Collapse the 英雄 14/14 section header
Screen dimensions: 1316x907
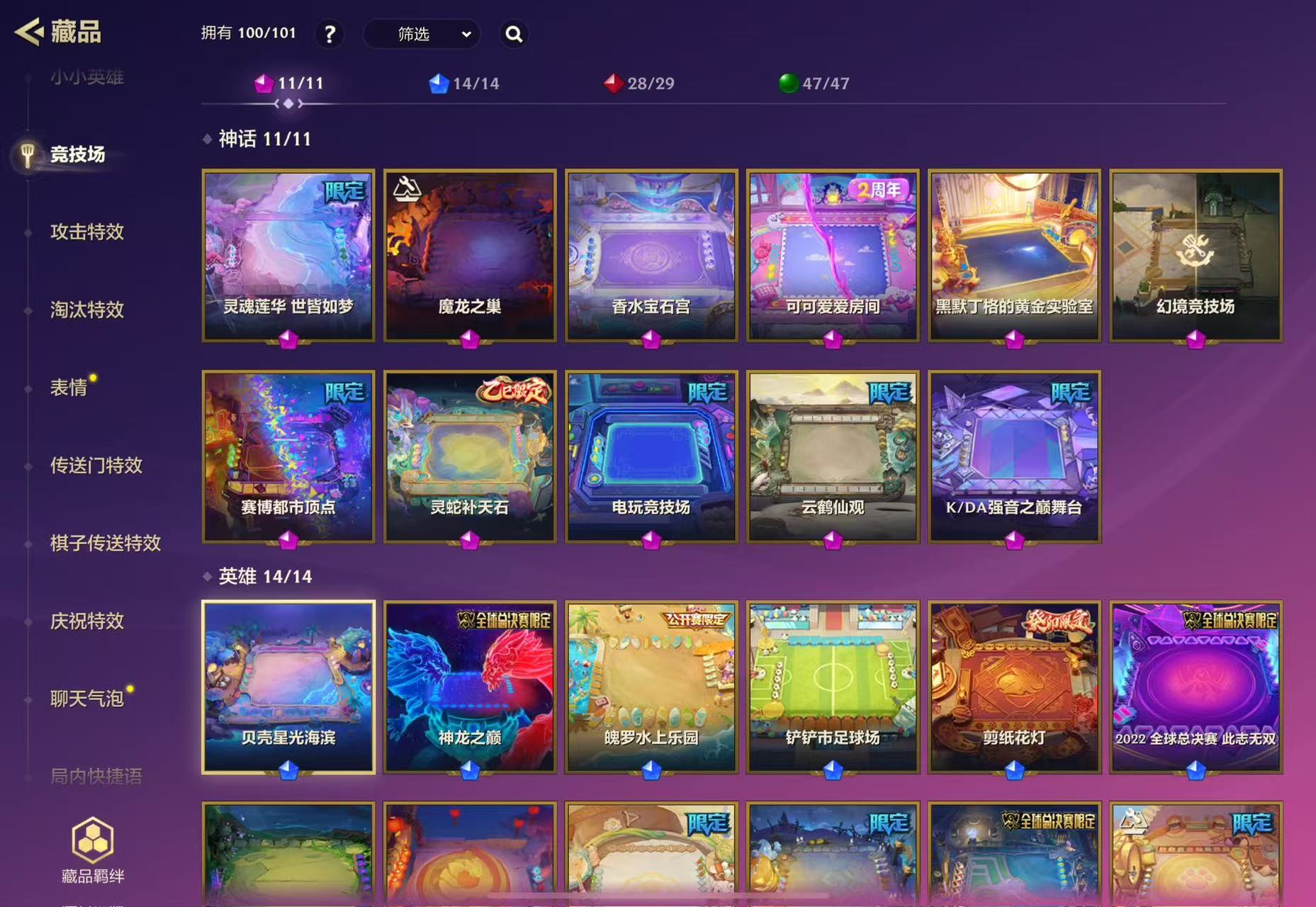point(257,576)
